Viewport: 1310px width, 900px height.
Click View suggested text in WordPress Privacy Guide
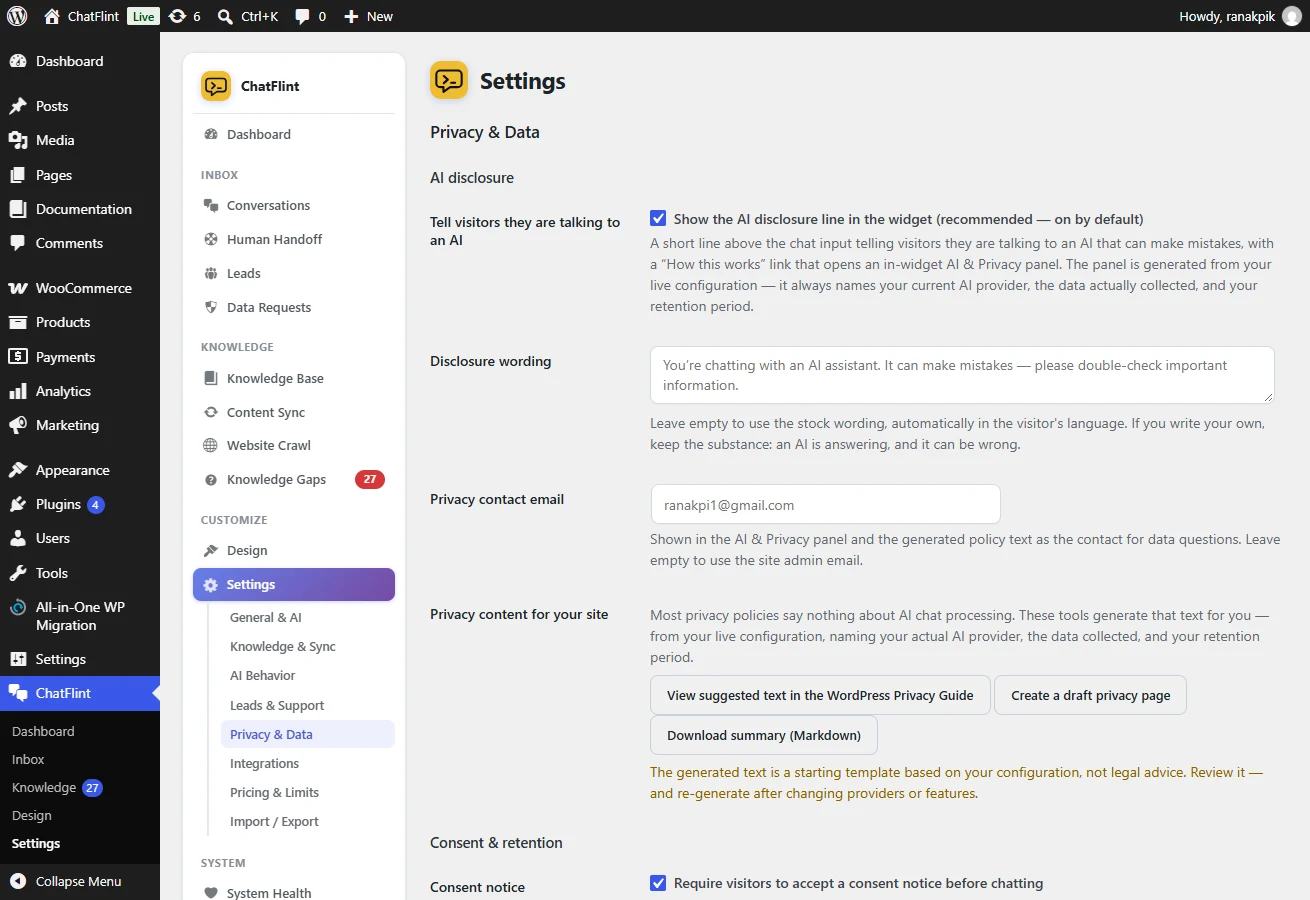820,695
